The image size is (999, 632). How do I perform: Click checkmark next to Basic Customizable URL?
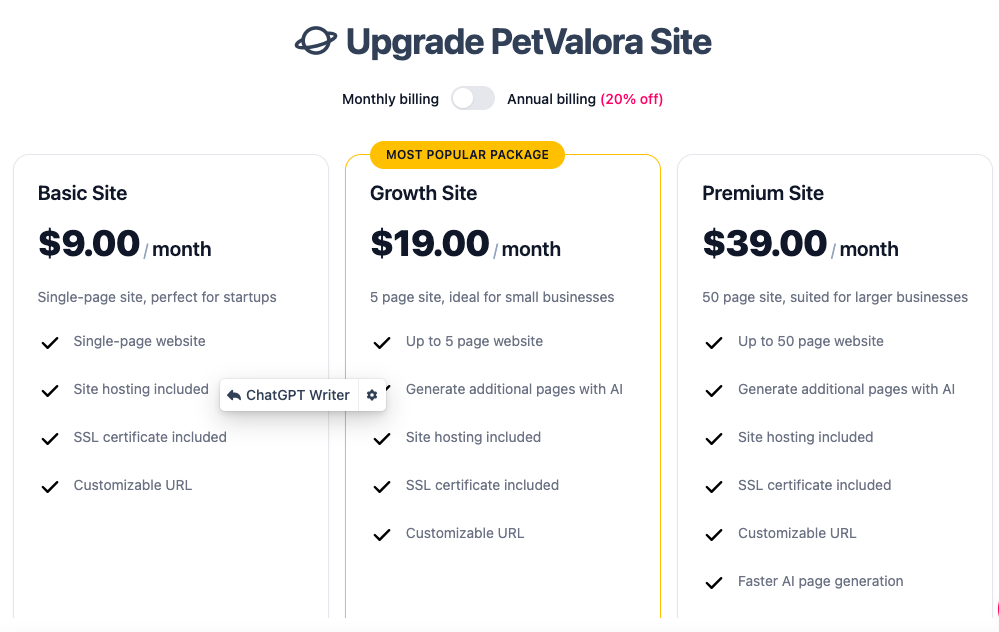click(50, 487)
